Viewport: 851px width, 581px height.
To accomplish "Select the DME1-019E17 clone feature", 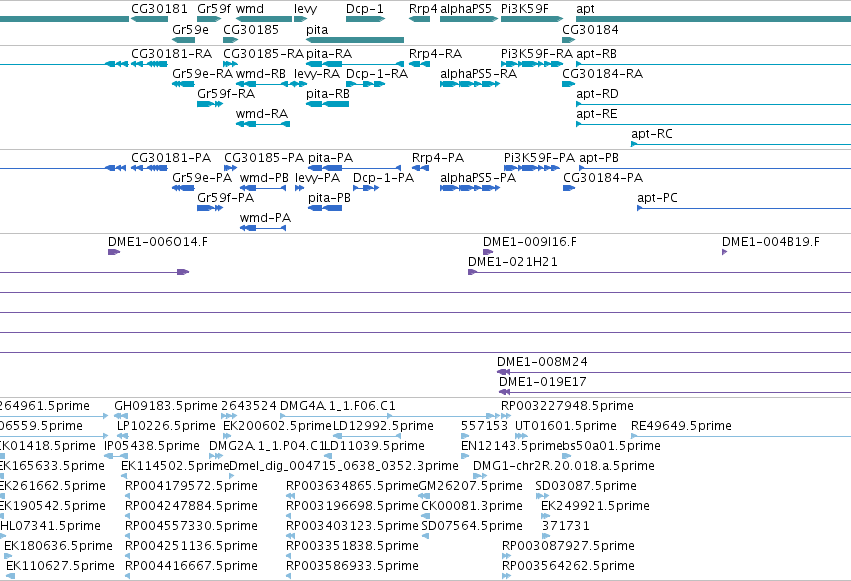I will [x=675, y=392].
